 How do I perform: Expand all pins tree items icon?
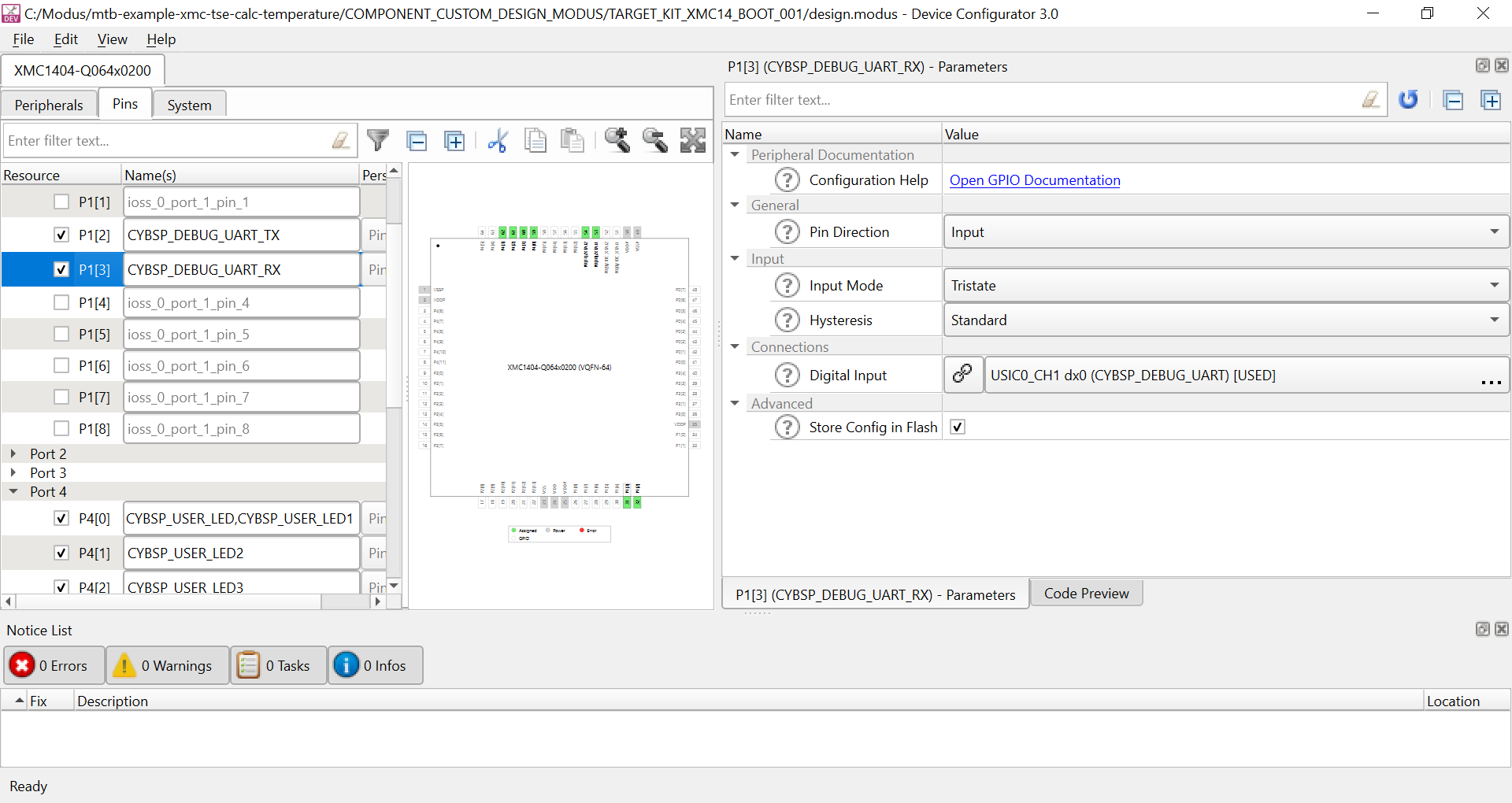(x=454, y=141)
